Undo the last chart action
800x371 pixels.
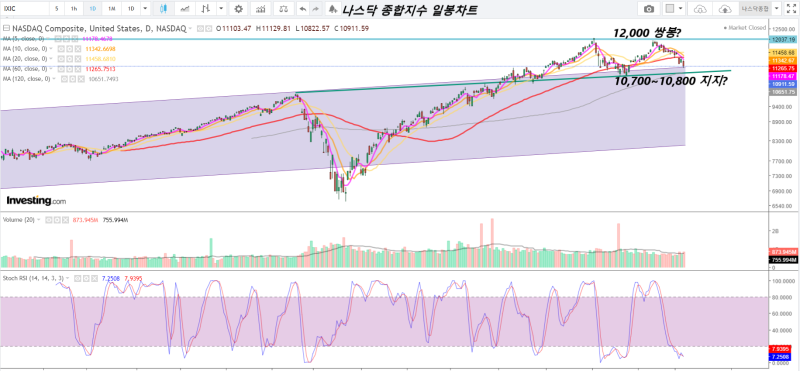(303, 9)
